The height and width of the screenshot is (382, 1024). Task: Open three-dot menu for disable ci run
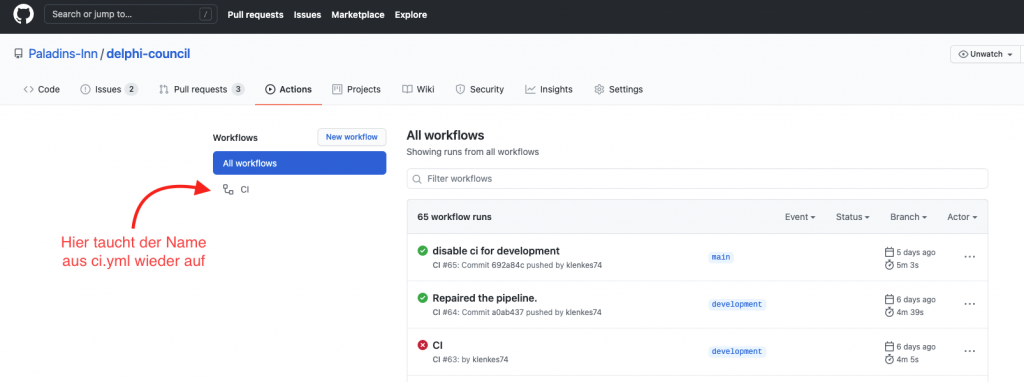[x=970, y=257]
